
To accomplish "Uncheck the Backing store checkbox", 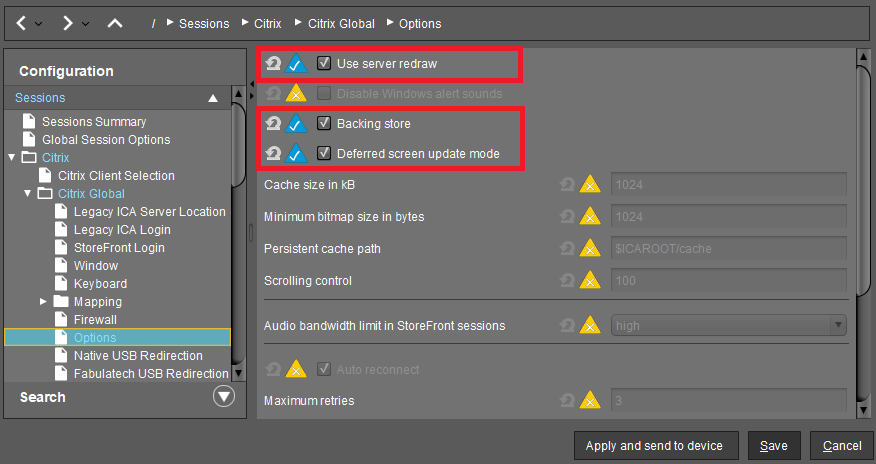I will coord(324,124).
